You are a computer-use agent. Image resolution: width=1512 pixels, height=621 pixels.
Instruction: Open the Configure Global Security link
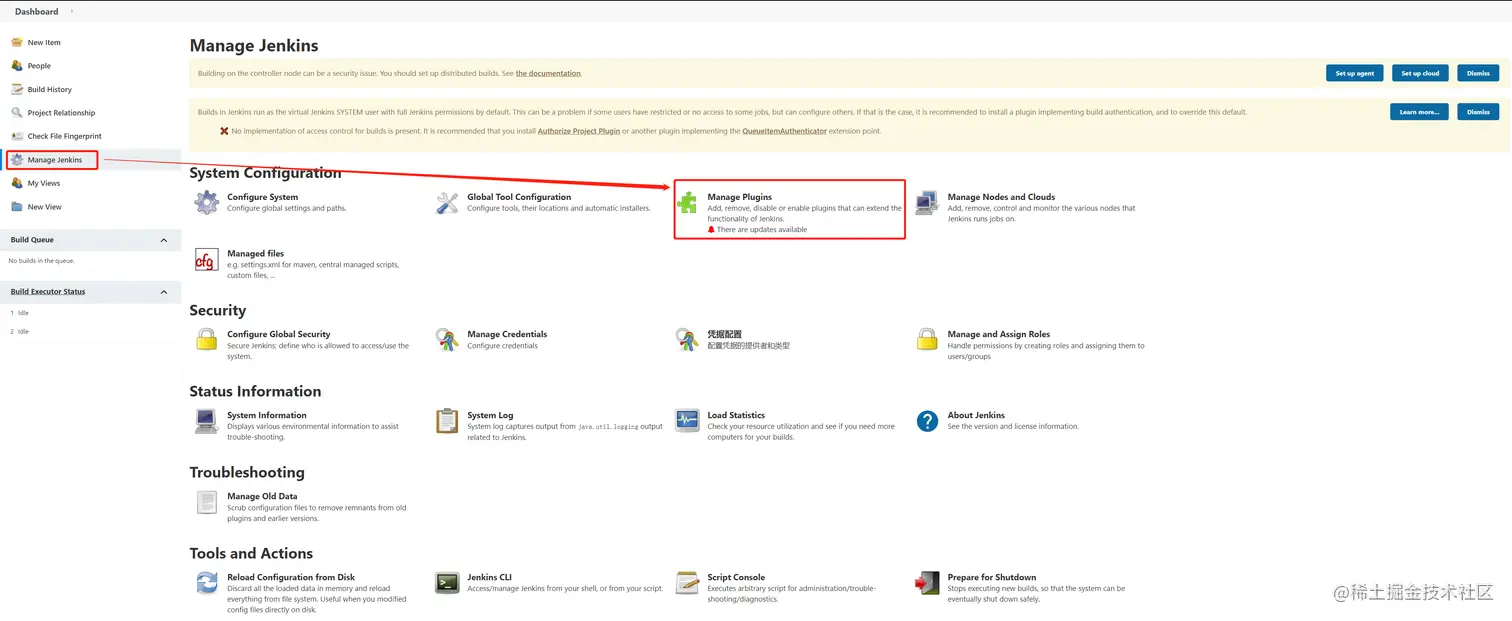[279, 334]
